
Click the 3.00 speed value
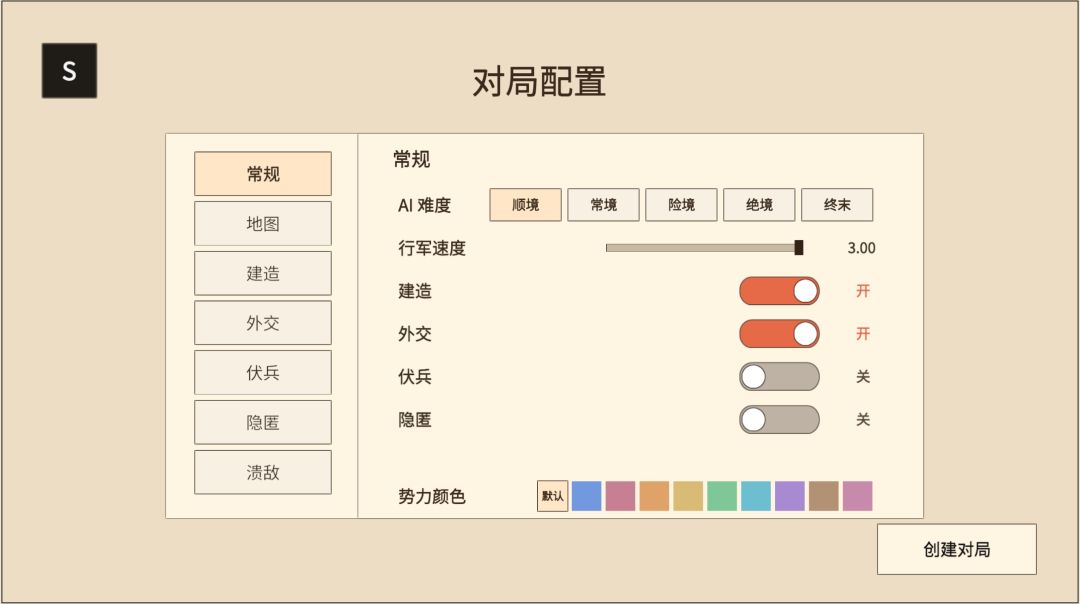[861, 248]
